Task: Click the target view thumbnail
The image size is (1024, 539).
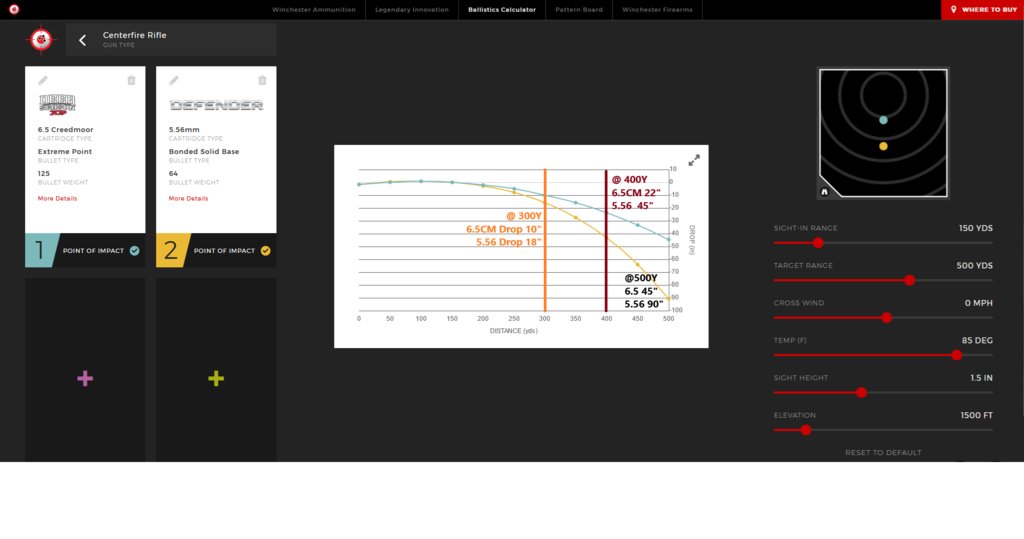Action: tap(883, 133)
